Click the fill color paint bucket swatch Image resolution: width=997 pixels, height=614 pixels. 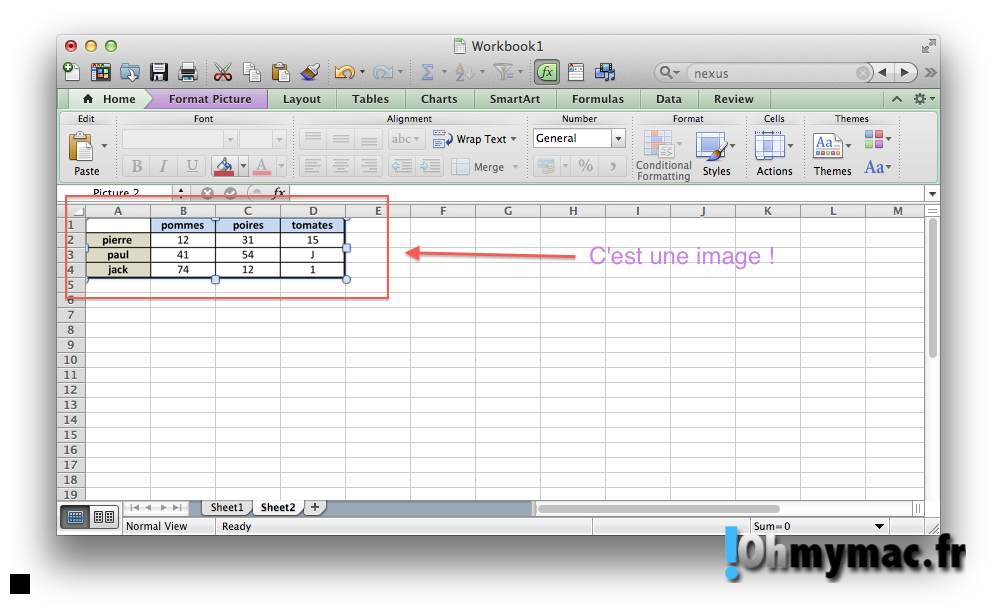point(224,166)
